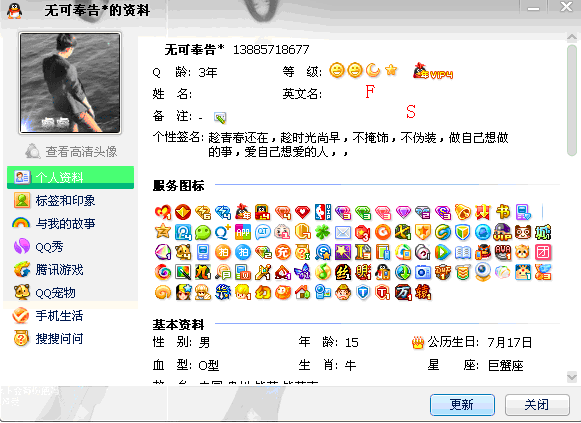Viewport: 581px width, 423px height.
Task: Click the 明 service icon
Action: click(x=363, y=272)
